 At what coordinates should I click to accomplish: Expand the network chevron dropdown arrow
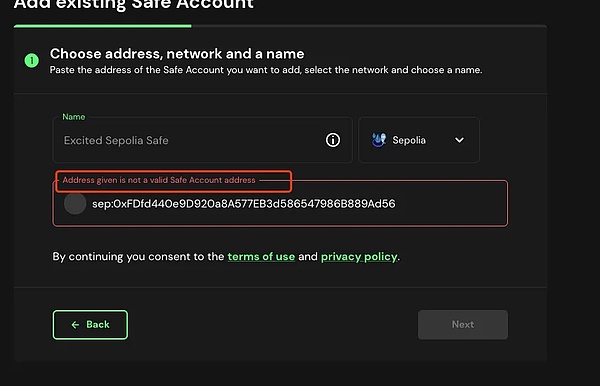pos(459,140)
